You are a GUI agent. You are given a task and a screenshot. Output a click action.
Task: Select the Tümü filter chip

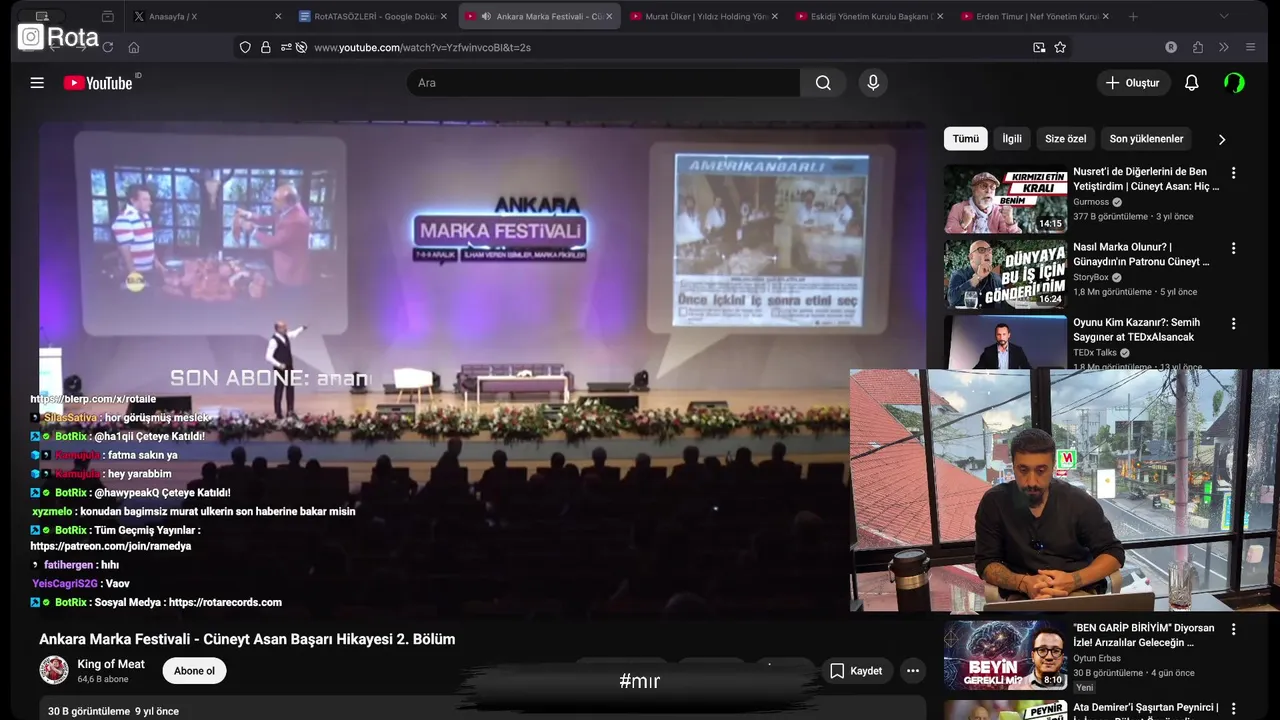tap(966, 139)
